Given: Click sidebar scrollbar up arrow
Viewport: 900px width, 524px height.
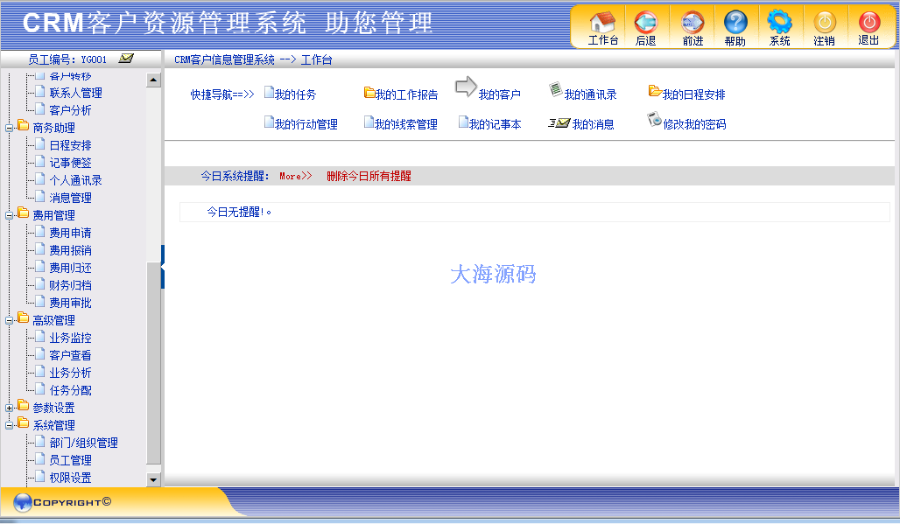Looking at the screenshot, I should coord(153,80).
